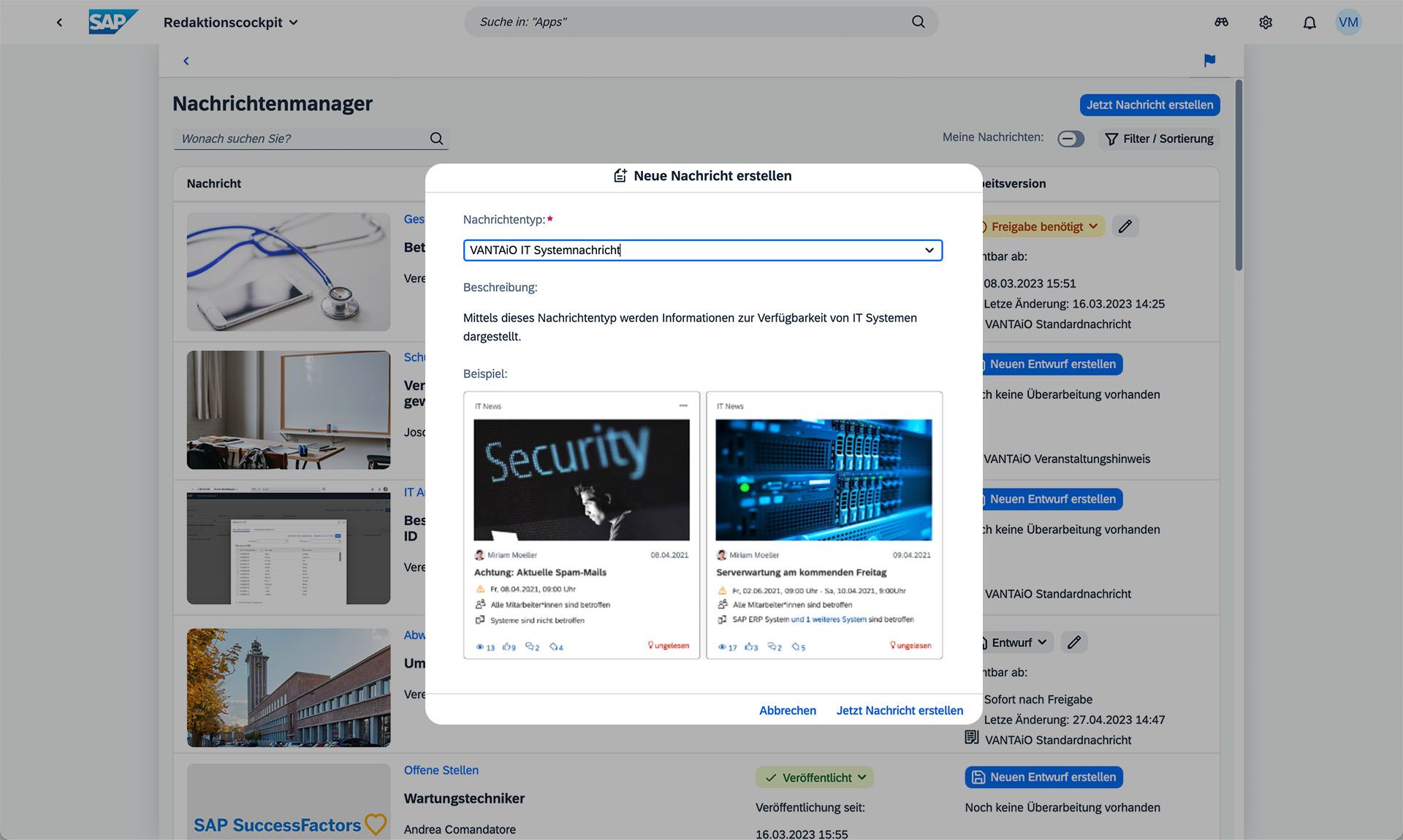Click the search magnifier in the Apps search bar

(918, 22)
